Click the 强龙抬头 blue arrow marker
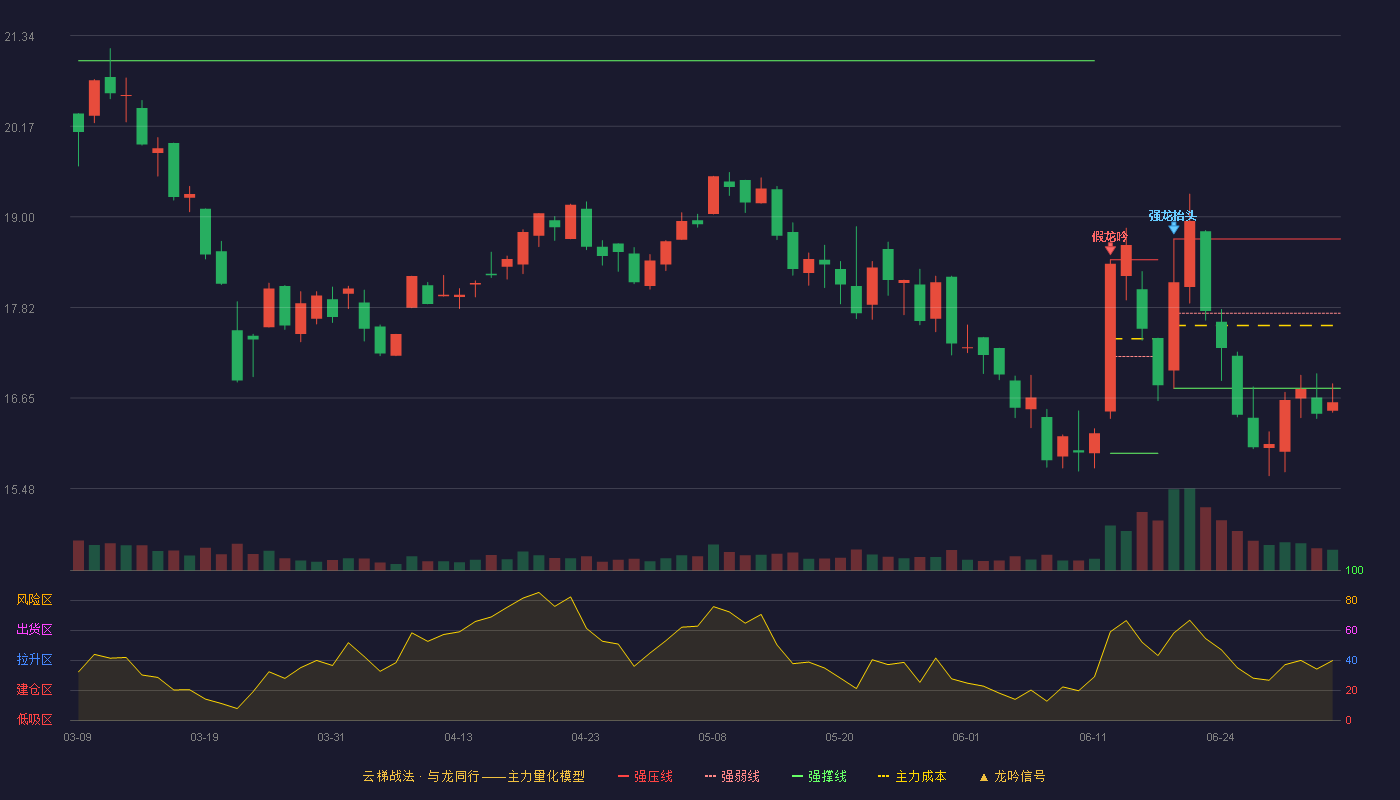This screenshot has width=1400, height=800. click(1173, 228)
